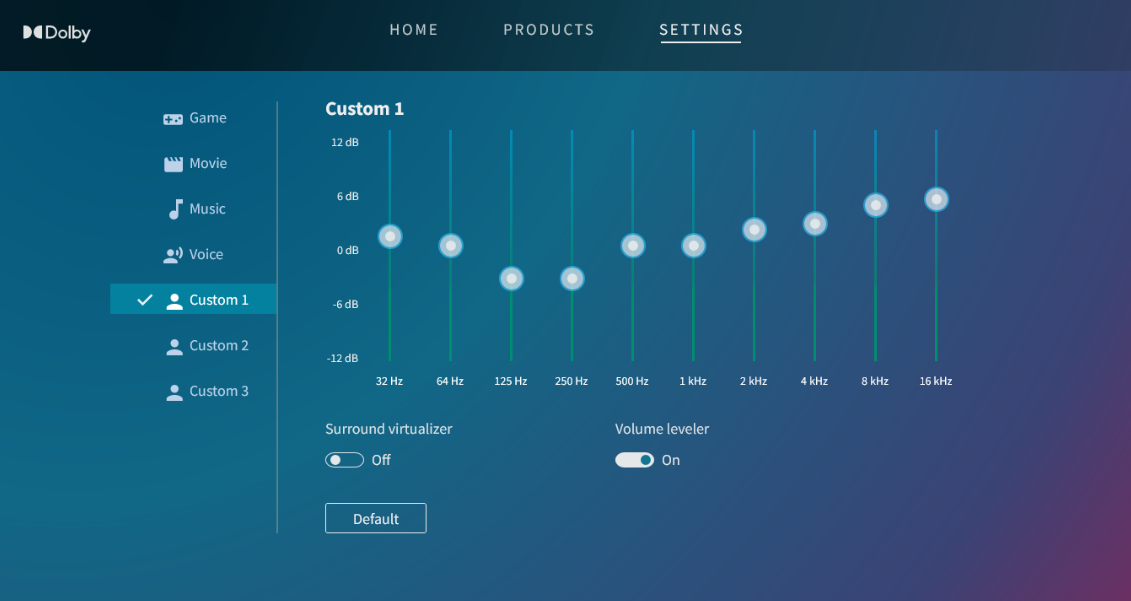1131x601 pixels.
Task: Open the HOME tab
Action: click(414, 30)
